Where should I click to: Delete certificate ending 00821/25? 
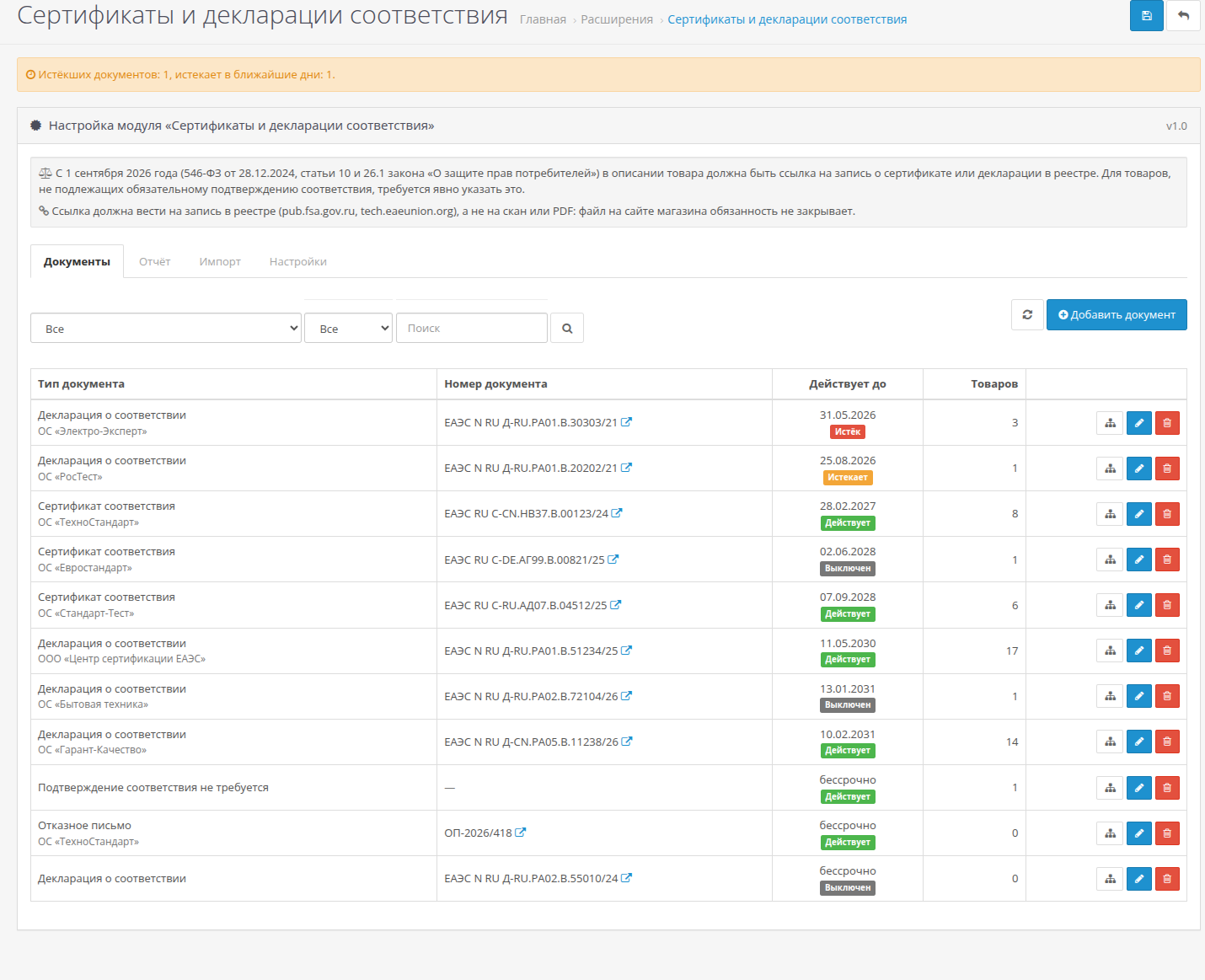[1167, 560]
